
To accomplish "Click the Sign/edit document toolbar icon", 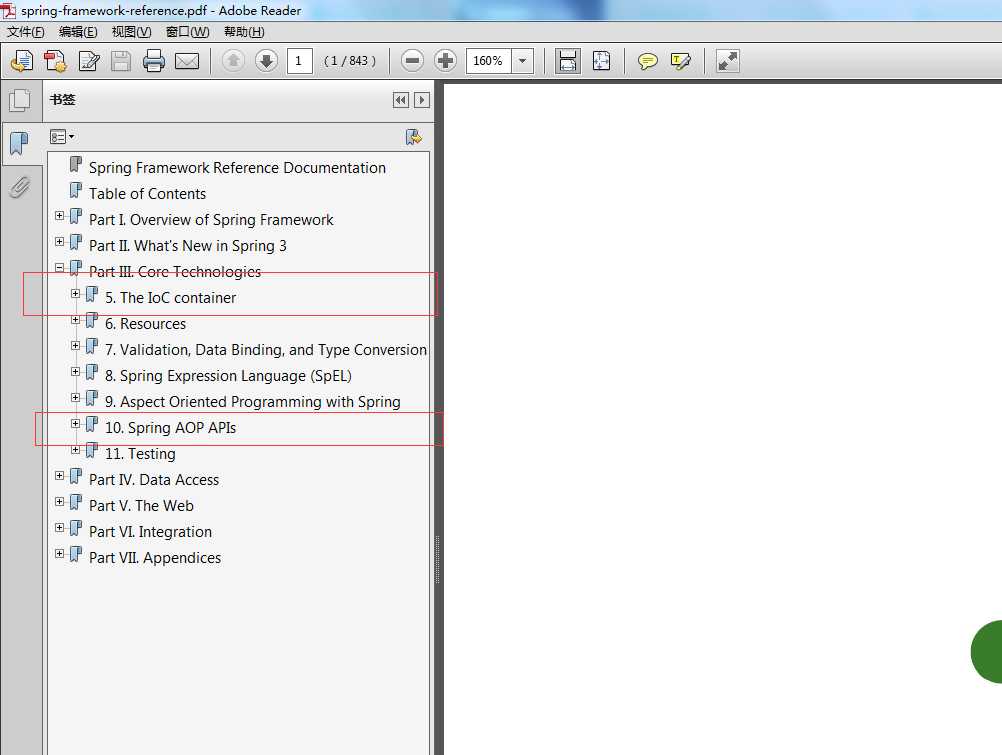I will (89, 61).
